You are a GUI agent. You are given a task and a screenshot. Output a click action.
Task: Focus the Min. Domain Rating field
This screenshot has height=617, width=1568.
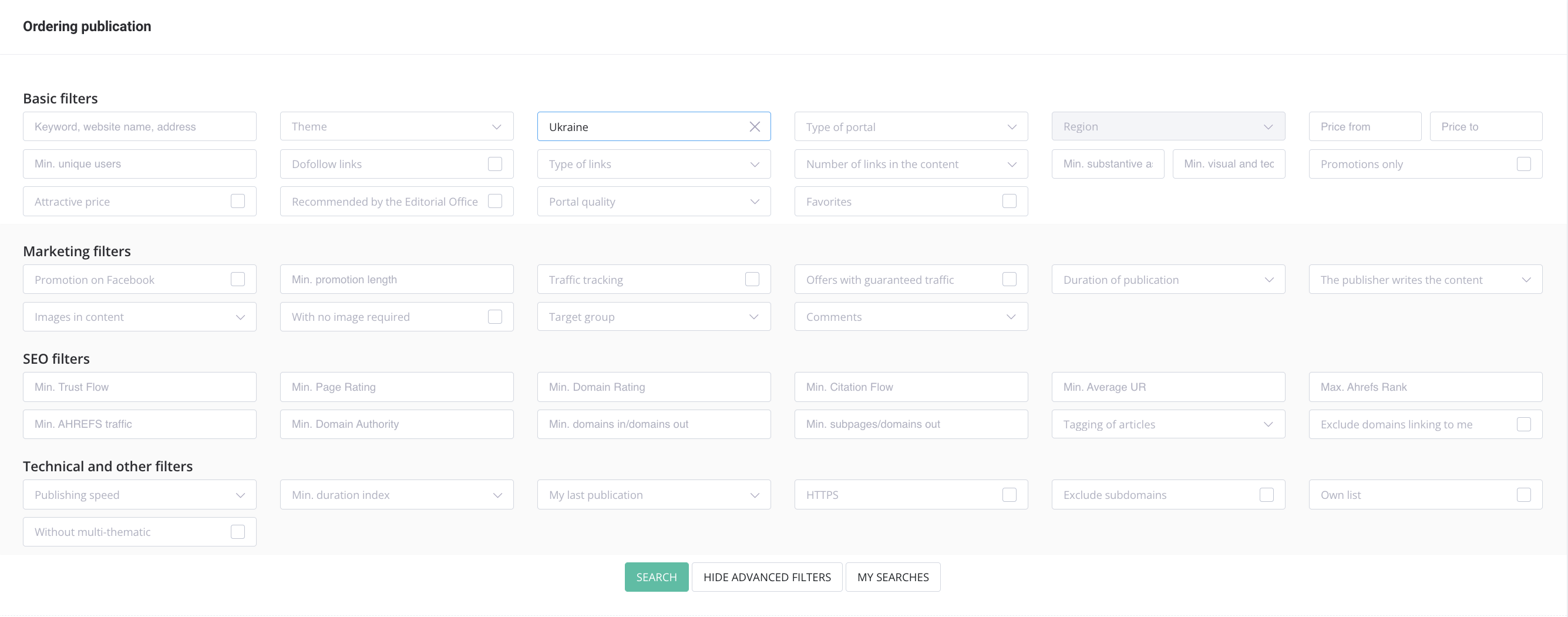(x=654, y=387)
